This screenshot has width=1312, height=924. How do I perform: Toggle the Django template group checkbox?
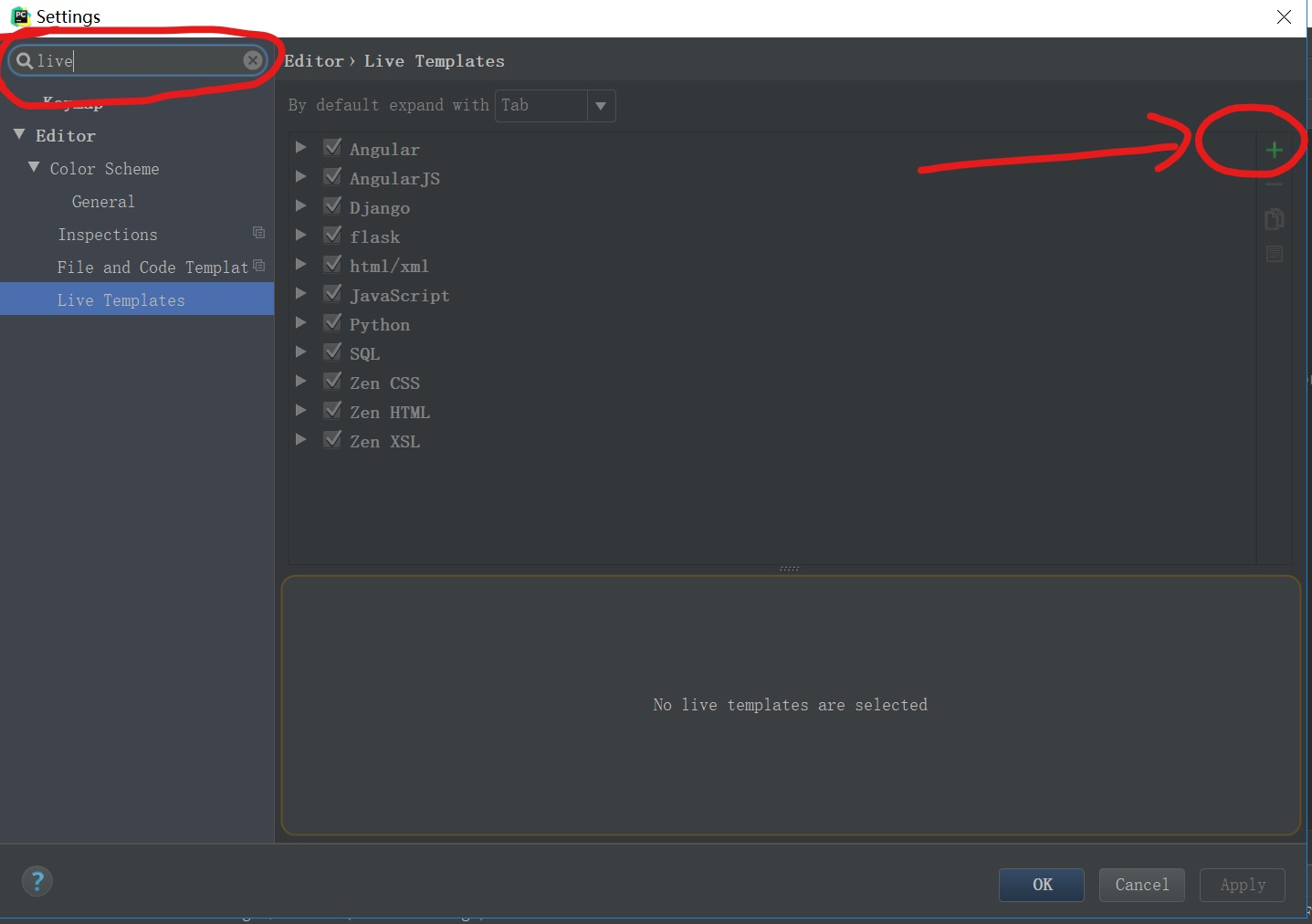(x=332, y=205)
